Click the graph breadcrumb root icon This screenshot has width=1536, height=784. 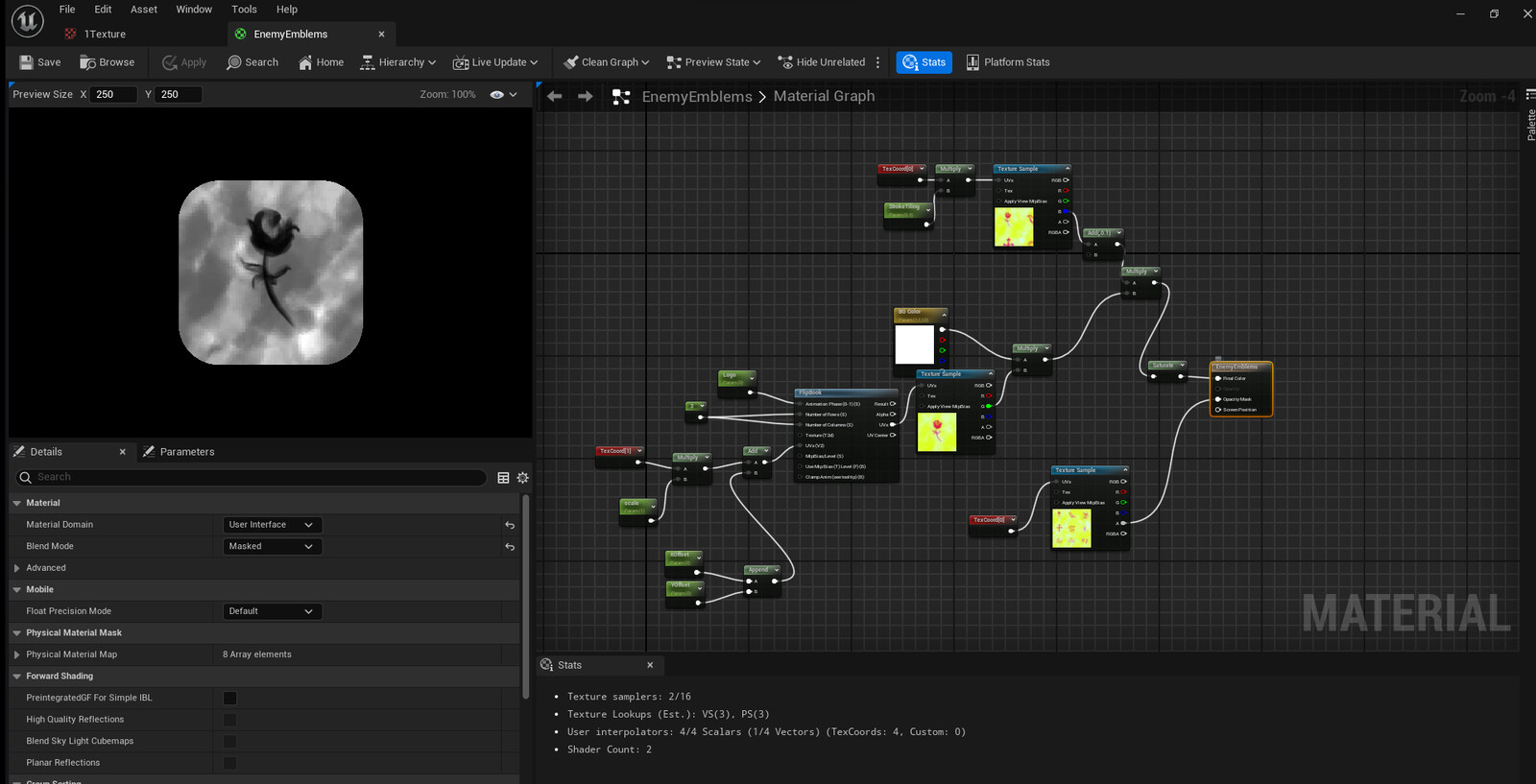coord(621,97)
